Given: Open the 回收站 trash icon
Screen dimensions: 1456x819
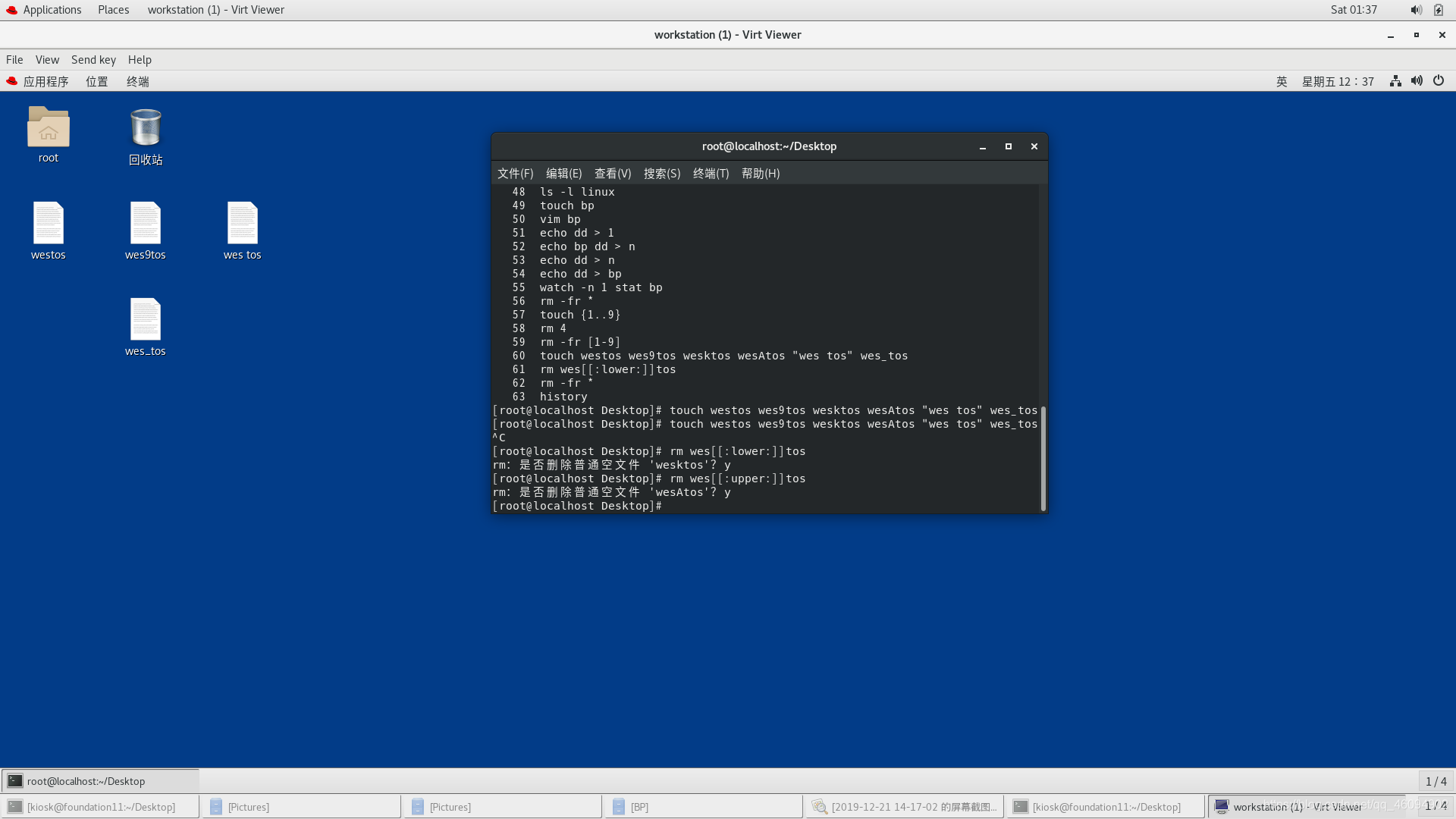Looking at the screenshot, I should 146,128.
